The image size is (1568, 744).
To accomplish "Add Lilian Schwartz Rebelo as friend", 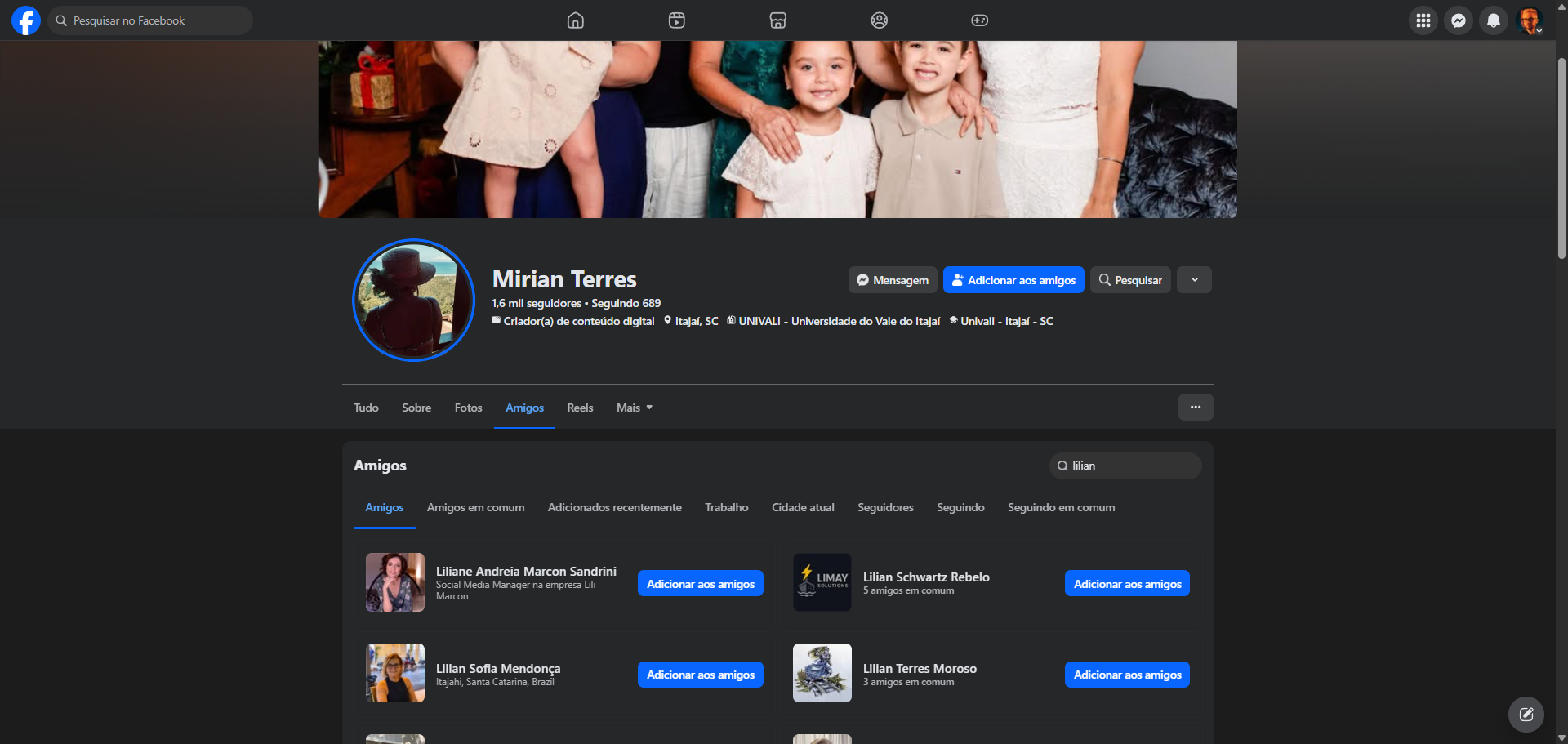I will (x=1127, y=584).
